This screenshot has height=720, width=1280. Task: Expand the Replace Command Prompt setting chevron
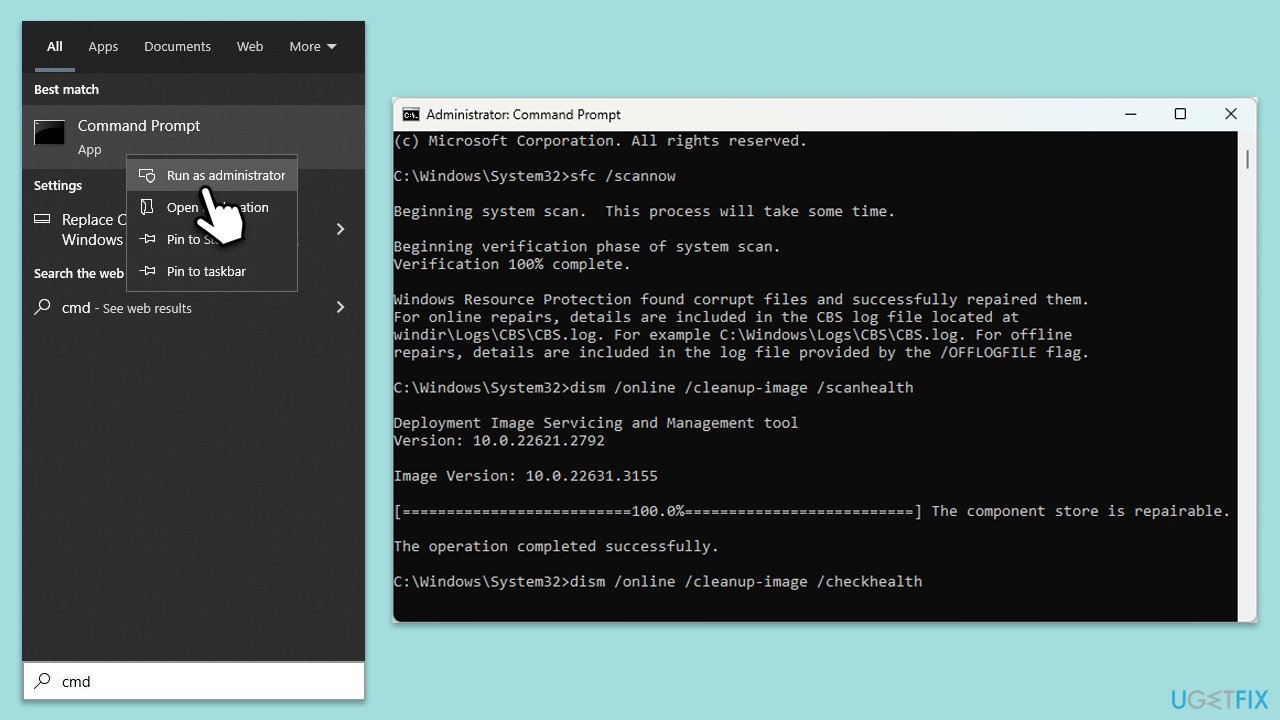click(340, 229)
